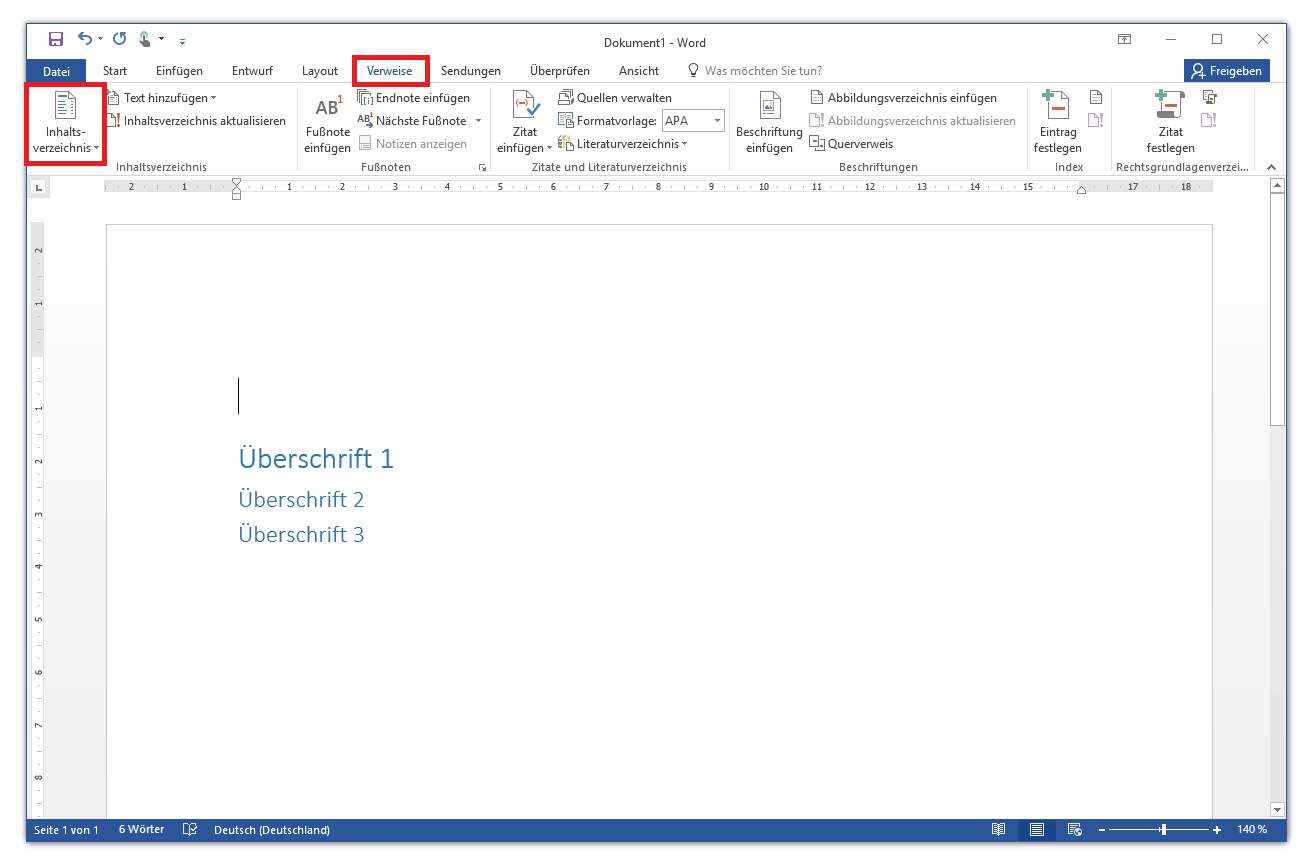Click the Überschrift 3 heading text

(301, 534)
